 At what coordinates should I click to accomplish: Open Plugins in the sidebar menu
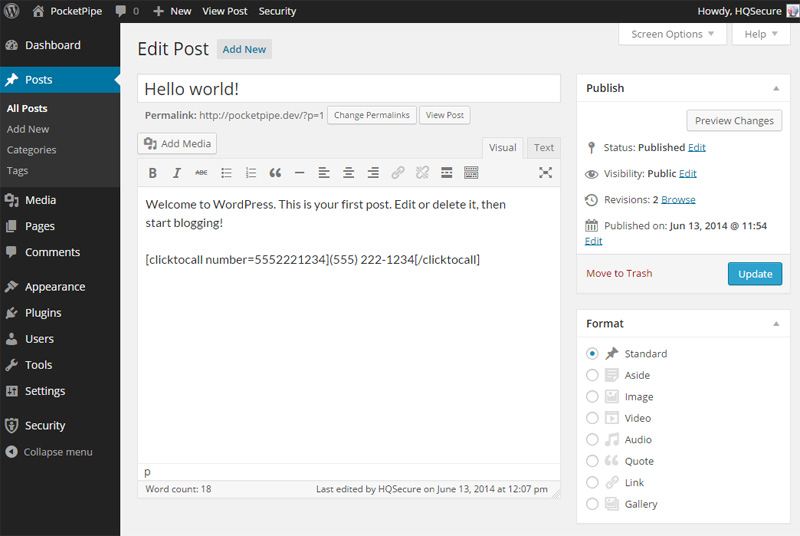coord(43,313)
